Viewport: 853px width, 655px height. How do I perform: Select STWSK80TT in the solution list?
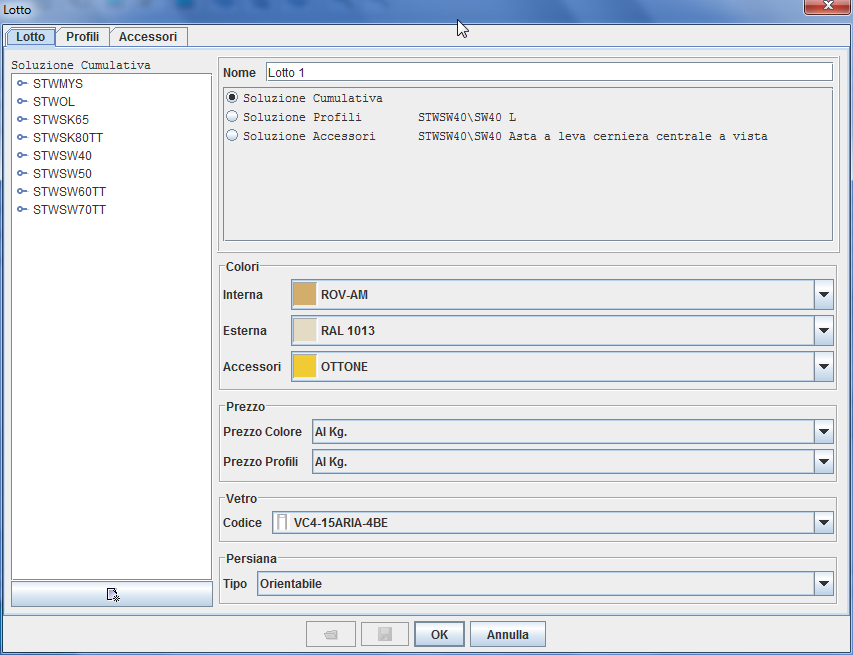click(x=67, y=138)
